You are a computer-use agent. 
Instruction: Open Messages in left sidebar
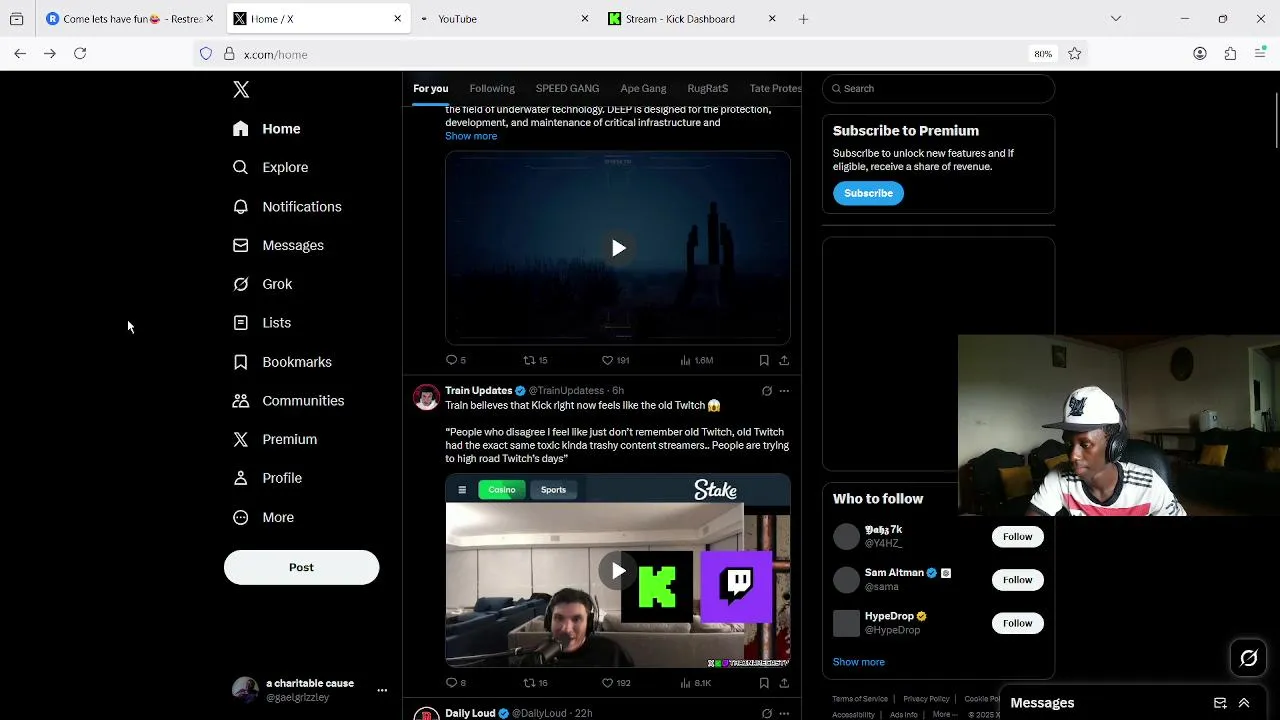click(278, 246)
